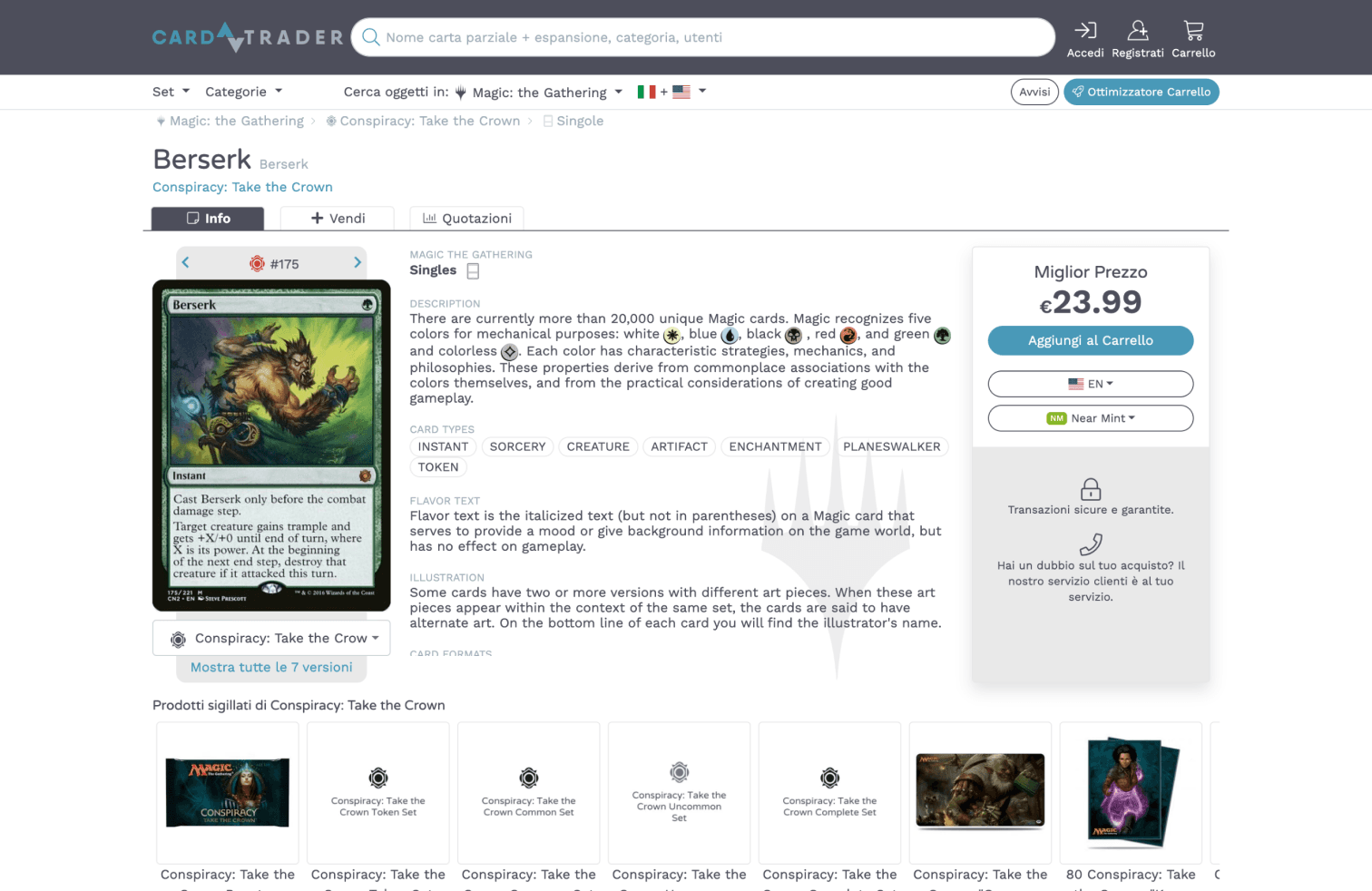This screenshot has width=1372, height=891.
Task: Click the Magic: the Gathering planeswalker icon
Action: 460,92
